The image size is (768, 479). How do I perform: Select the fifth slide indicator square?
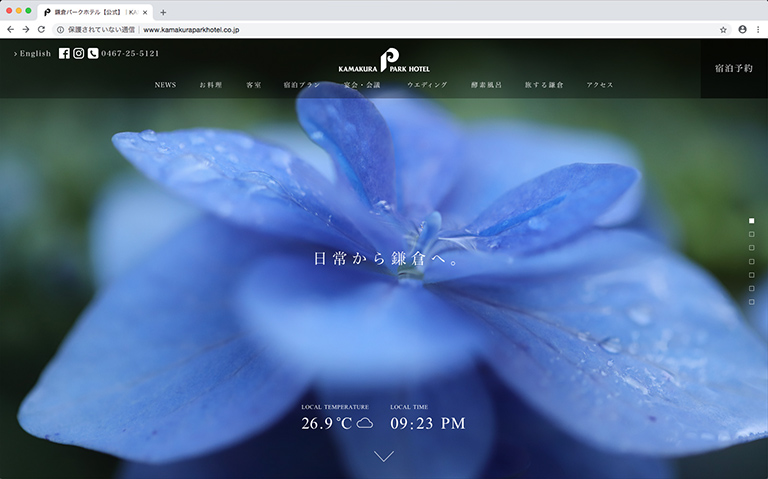[752, 275]
